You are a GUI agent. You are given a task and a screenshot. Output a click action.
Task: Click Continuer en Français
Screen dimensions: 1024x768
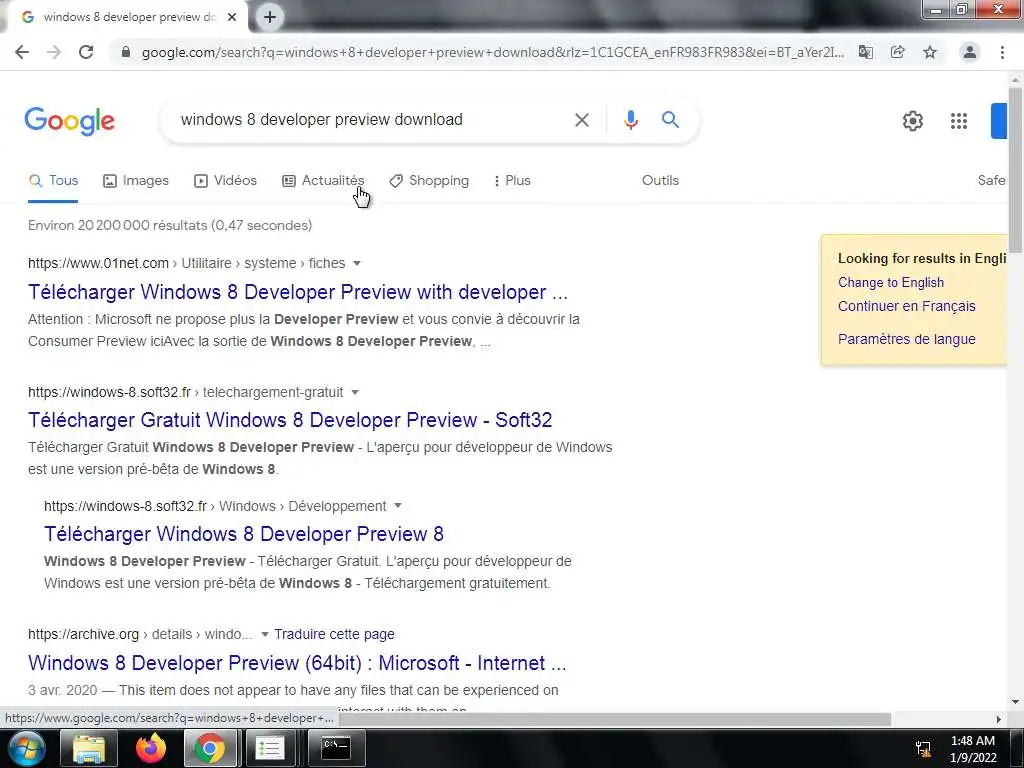906,306
